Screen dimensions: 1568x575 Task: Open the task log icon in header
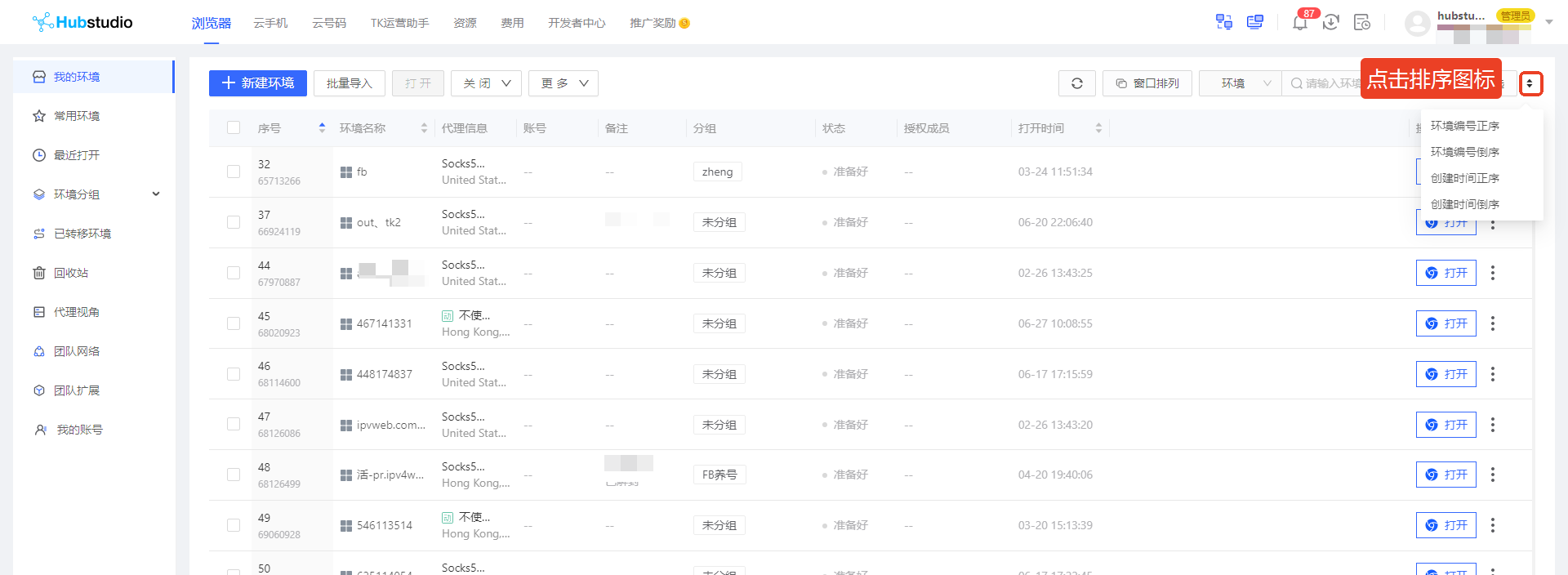click(1362, 22)
